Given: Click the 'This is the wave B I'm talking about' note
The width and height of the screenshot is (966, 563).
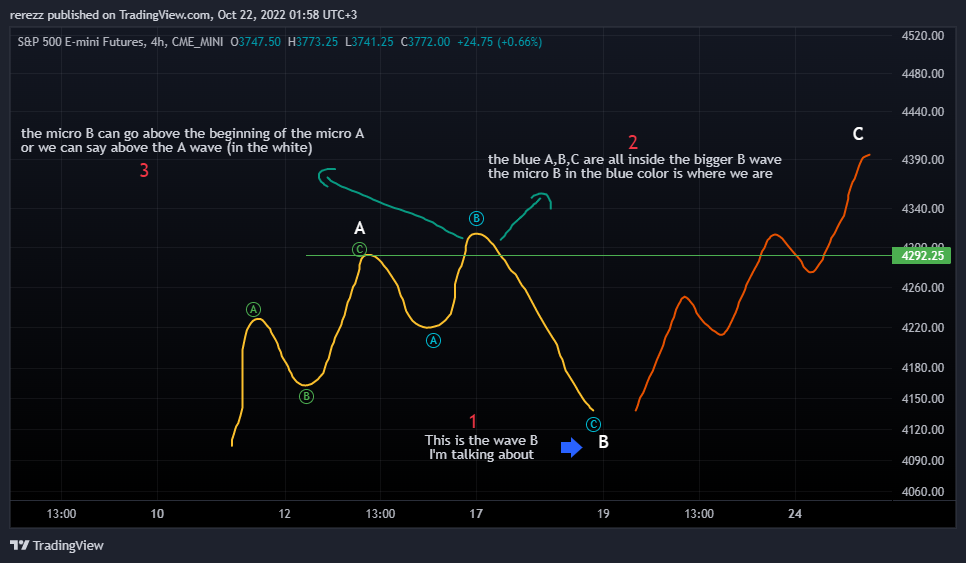Looking at the screenshot, I should click(481, 447).
